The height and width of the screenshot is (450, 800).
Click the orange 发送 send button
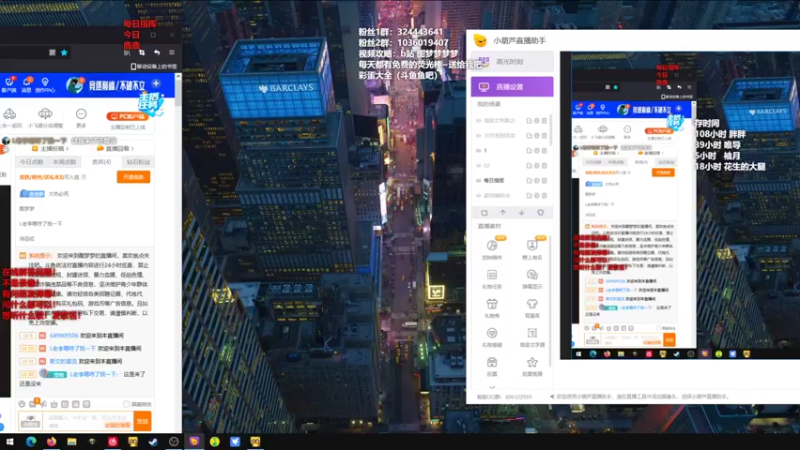tap(142, 421)
